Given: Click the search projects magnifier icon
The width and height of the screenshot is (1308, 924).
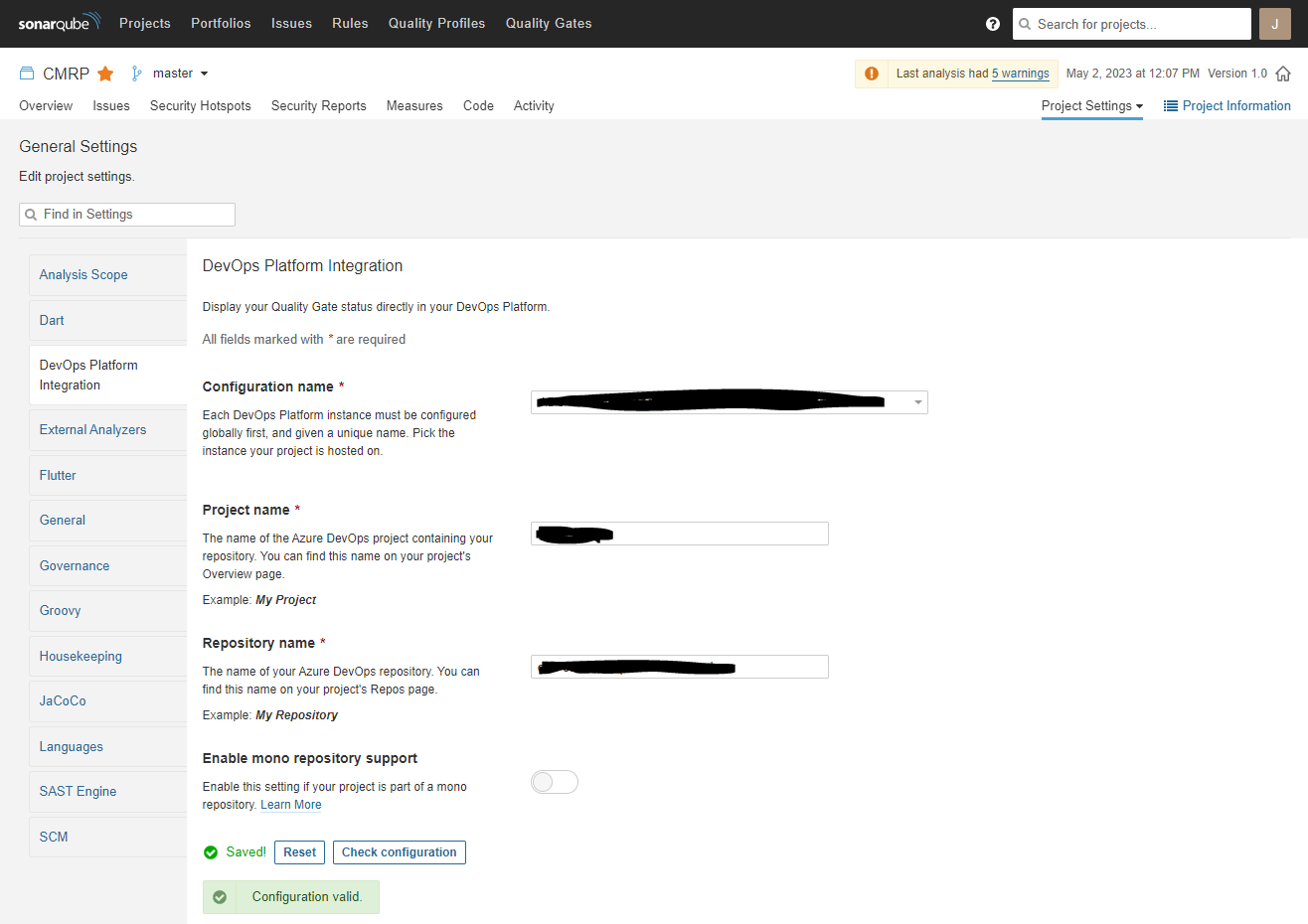Looking at the screenshot, I should [1025, 24].
